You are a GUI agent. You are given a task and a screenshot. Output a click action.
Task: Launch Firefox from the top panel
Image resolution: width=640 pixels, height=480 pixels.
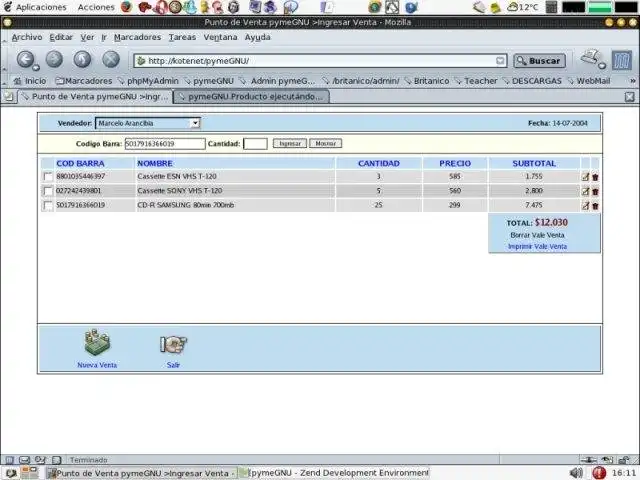(127, 7)
